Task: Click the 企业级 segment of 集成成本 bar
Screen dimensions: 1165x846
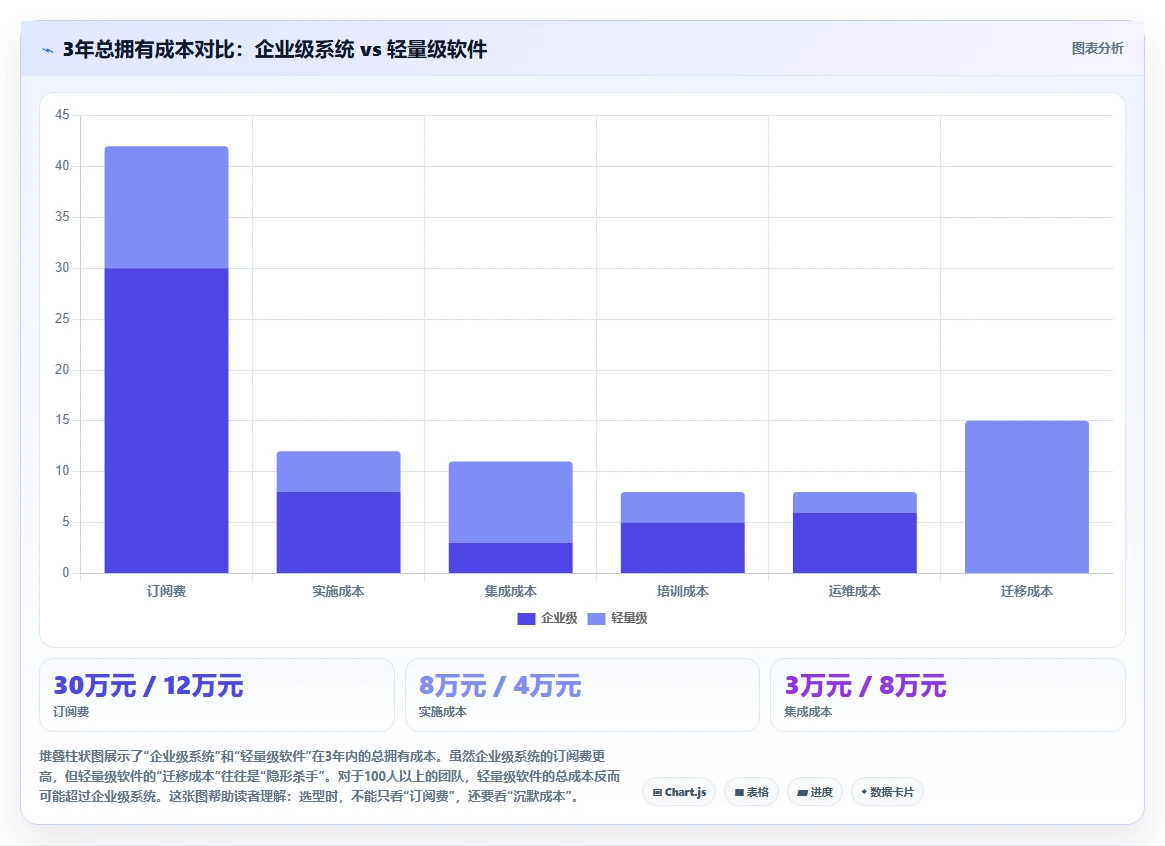Action: pyautogui.click(x=510, y=558)
